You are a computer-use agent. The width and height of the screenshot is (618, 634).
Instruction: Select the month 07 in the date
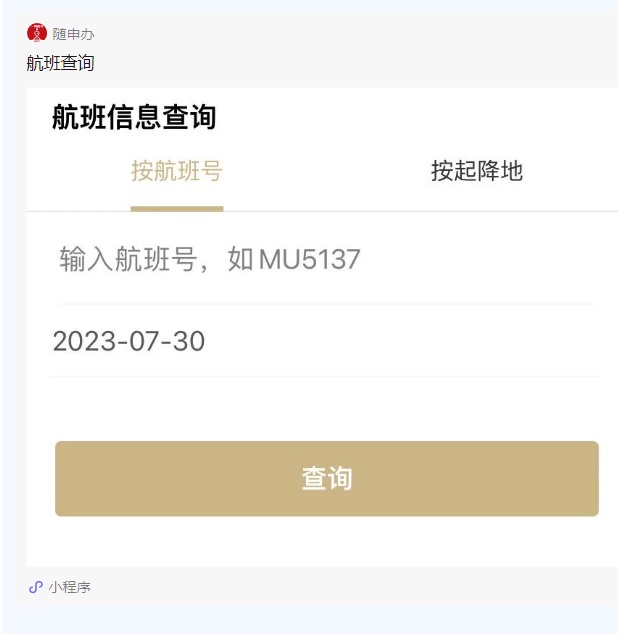140,342
